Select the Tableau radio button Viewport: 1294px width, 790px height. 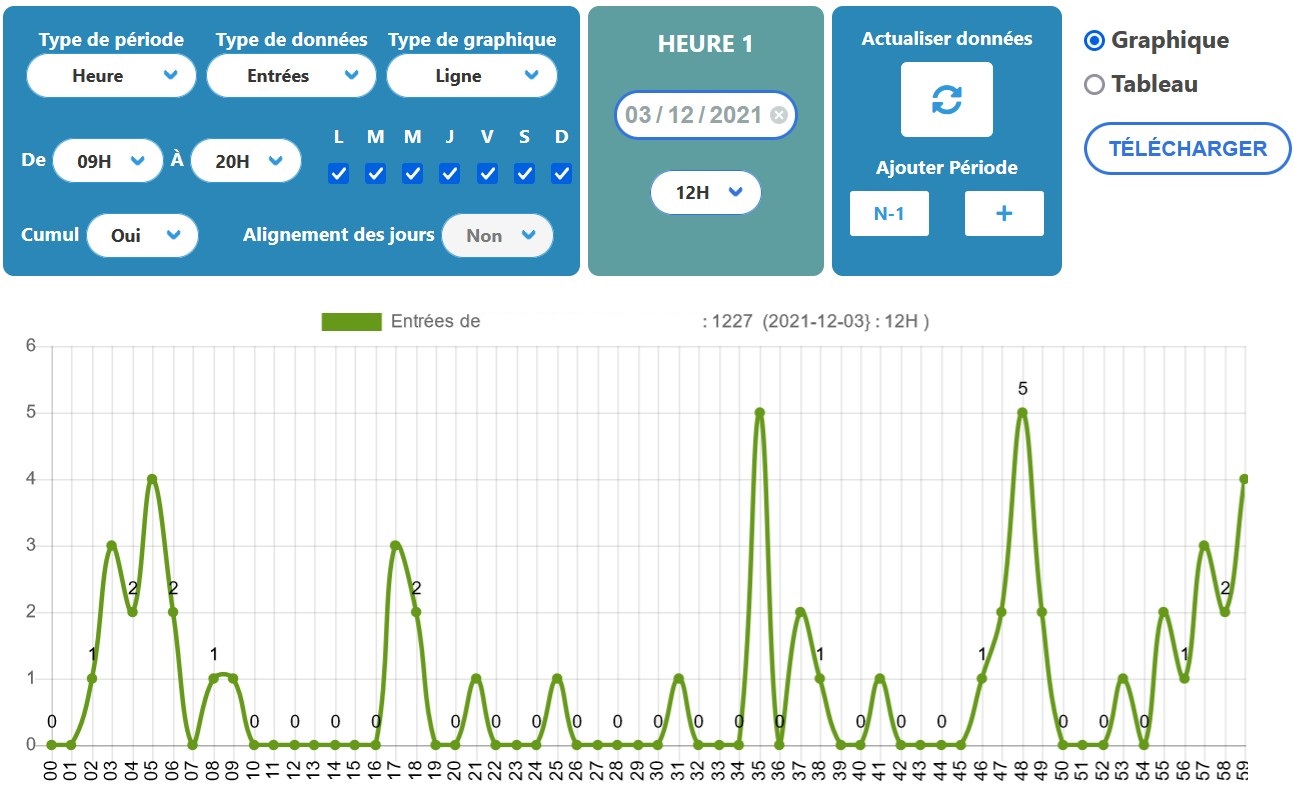[1095, 85]
